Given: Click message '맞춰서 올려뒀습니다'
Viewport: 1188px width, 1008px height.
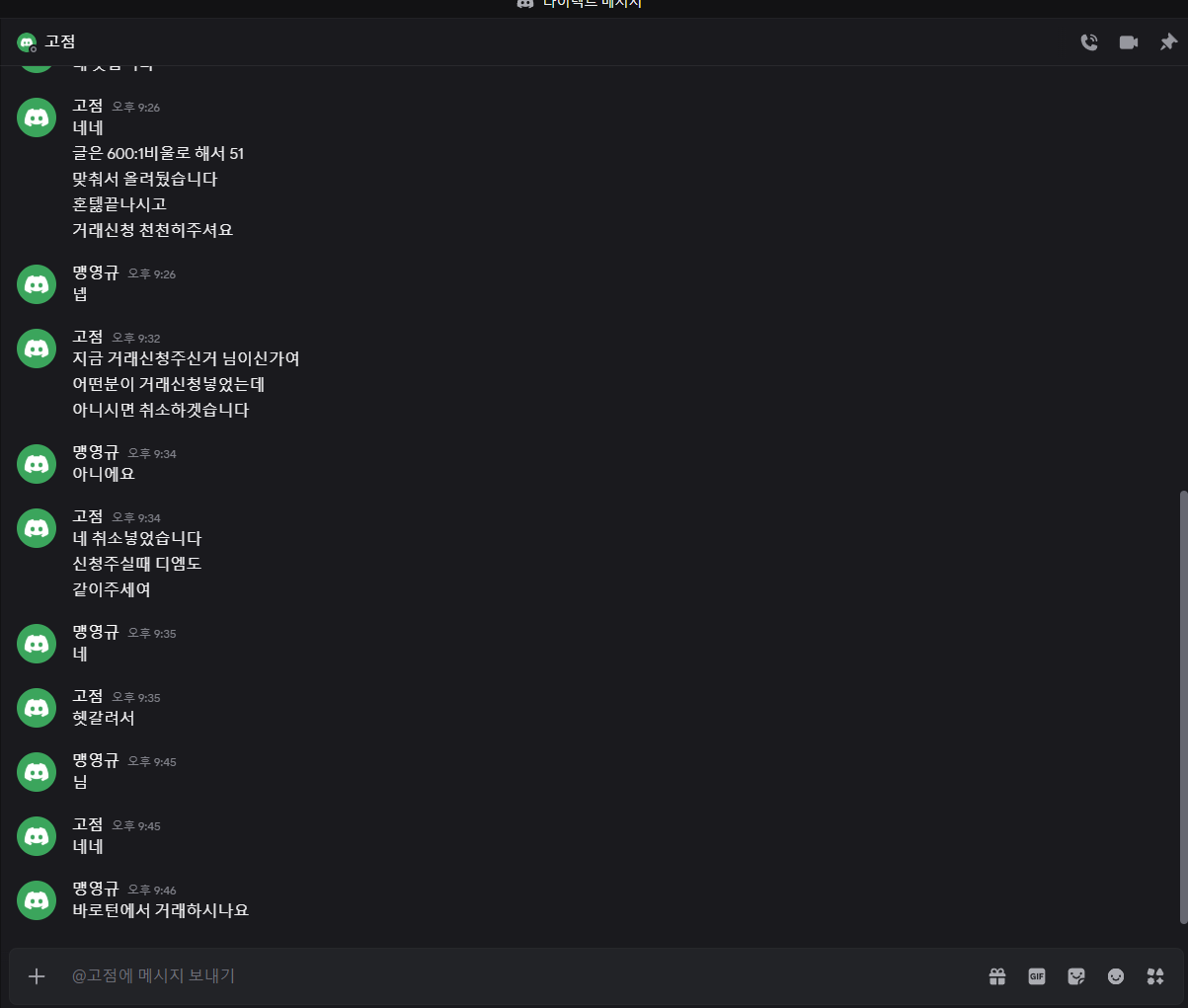Looking at the screenshot, I should [145, 179].
